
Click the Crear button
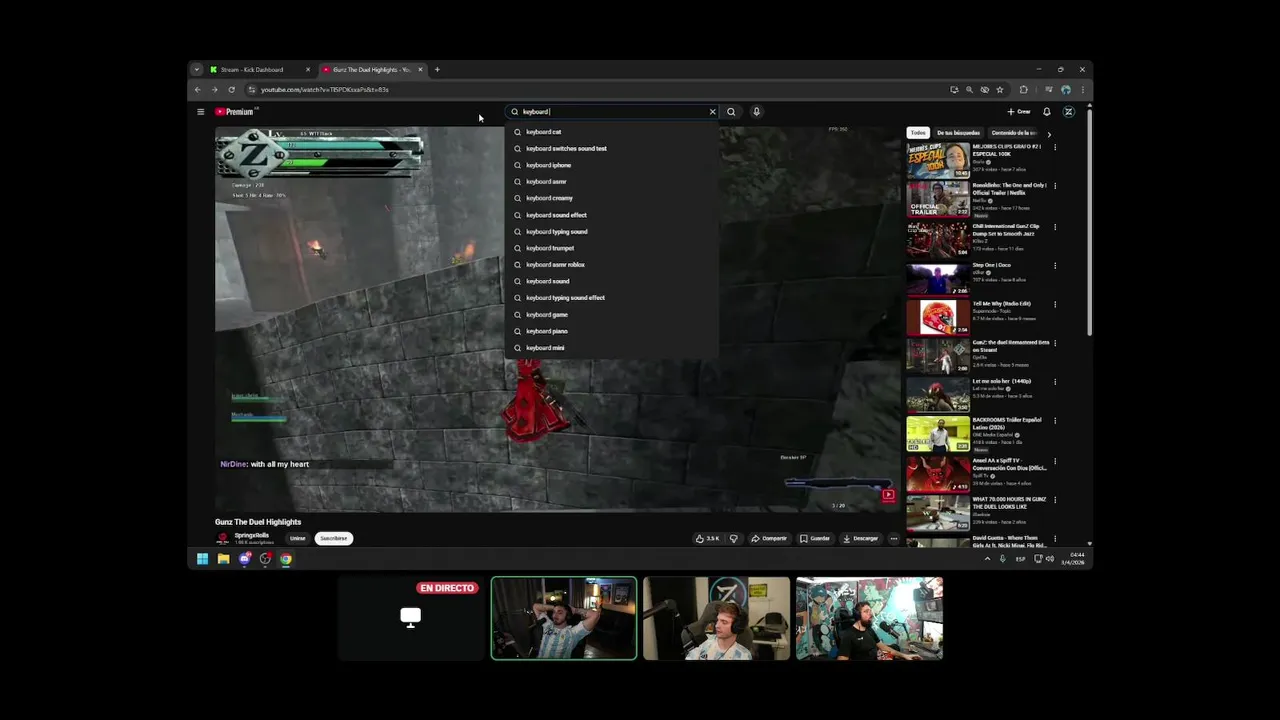pyautogui.click(x=1019, y=112)
